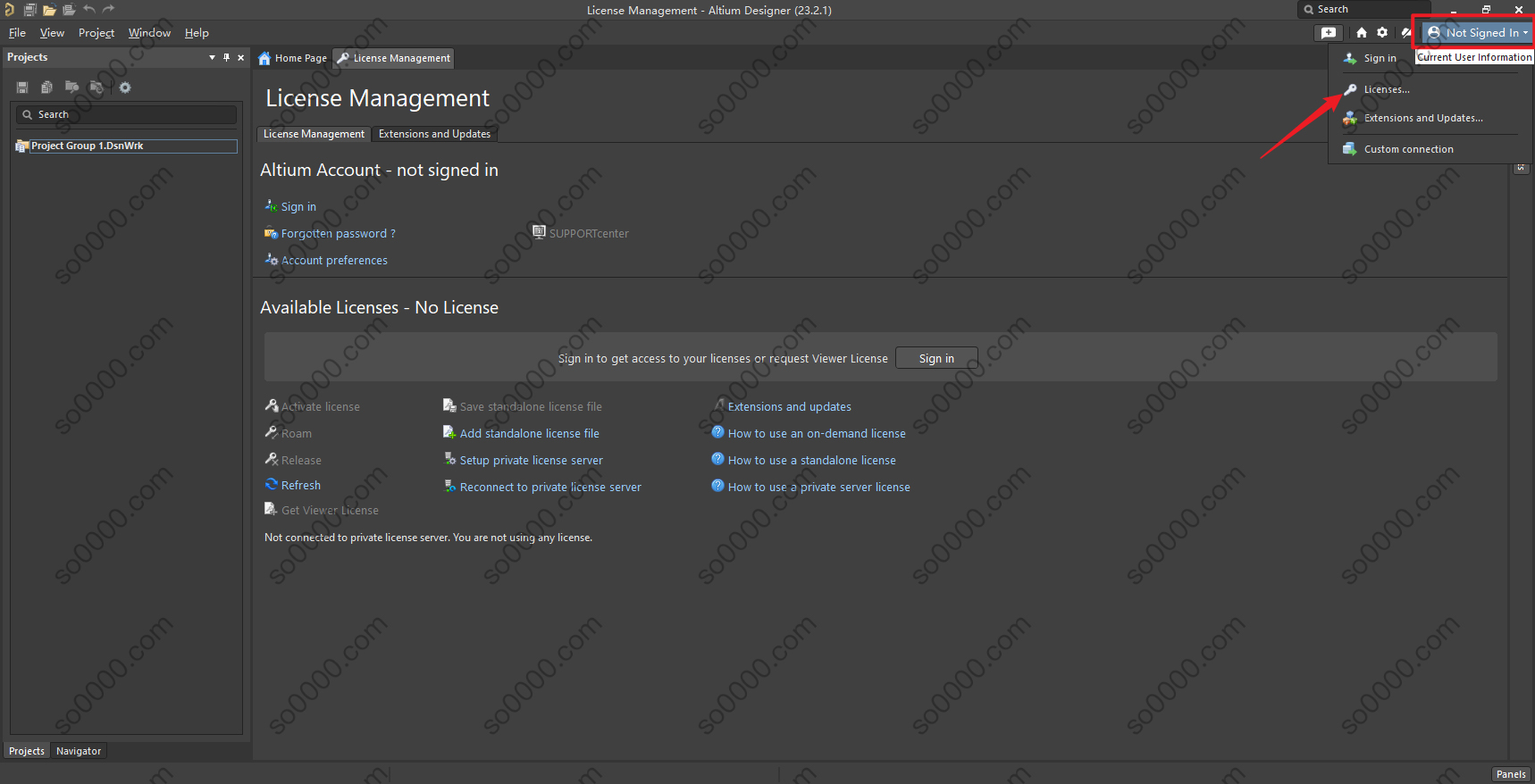This screenshot has width=1535, height=784.
Task: Choose Sign in from user menu
Action: point(1380,58)
